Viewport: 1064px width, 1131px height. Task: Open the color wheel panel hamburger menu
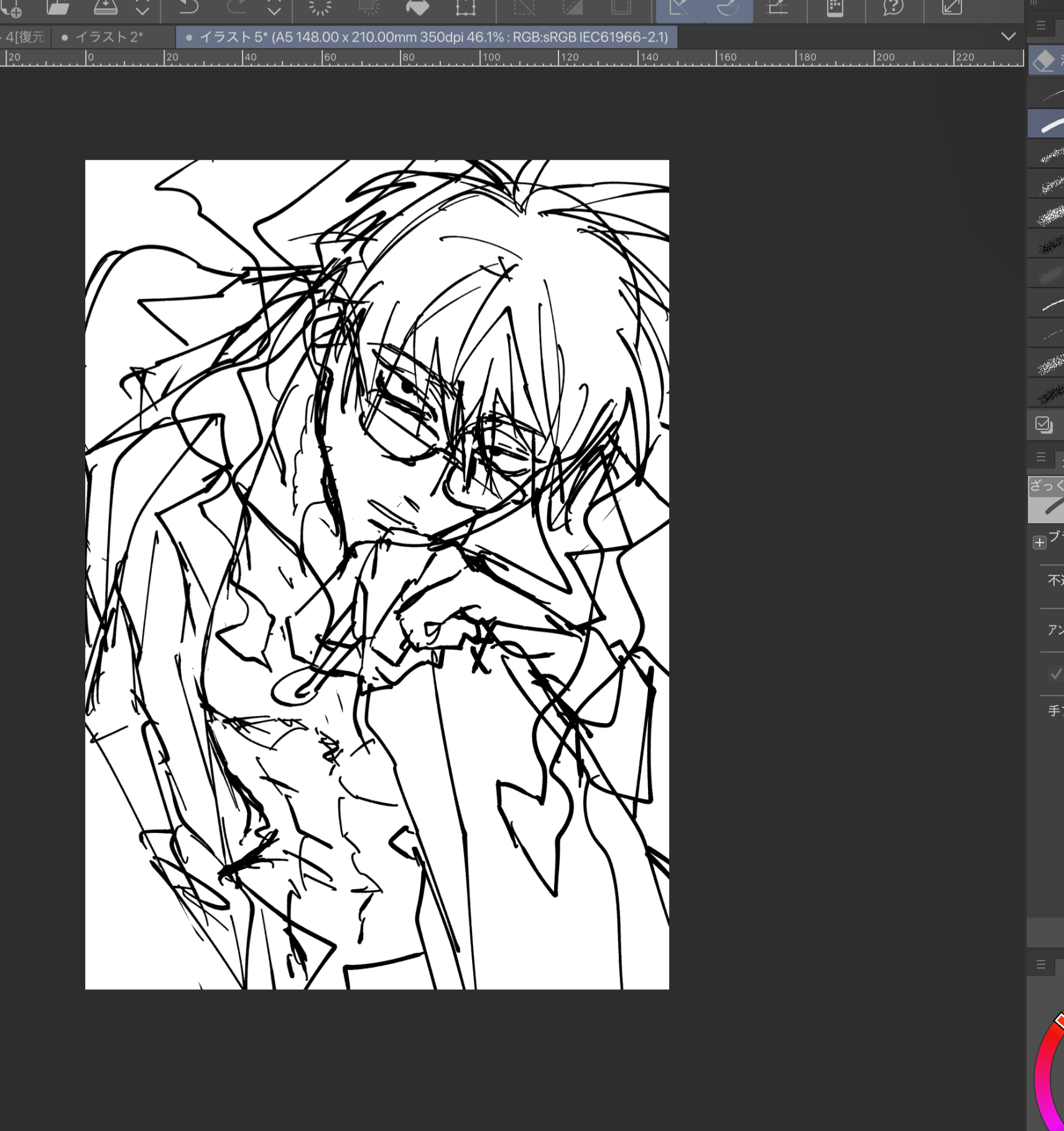[1041, 965]
